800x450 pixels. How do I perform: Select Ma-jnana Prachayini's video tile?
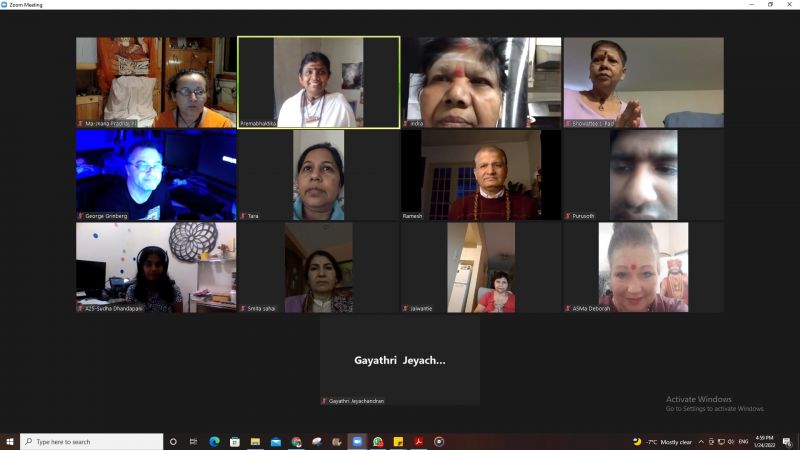pos(156,82)
